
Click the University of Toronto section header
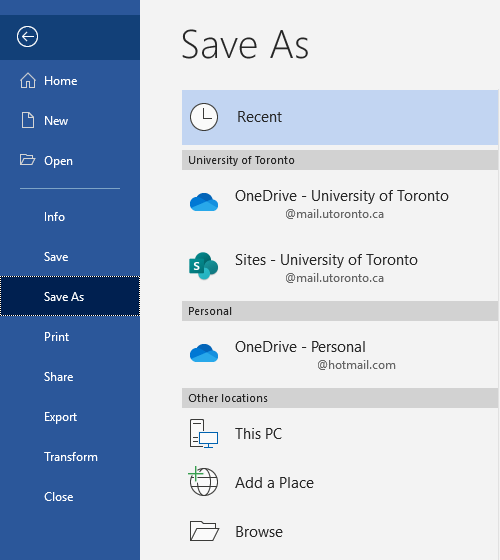(340, 160)
